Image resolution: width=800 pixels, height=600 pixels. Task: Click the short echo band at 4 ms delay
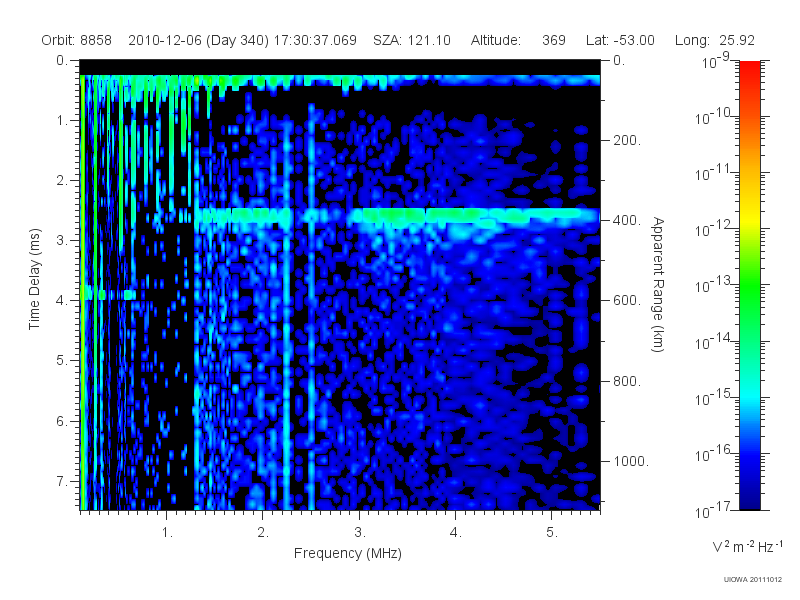(108, 295)
